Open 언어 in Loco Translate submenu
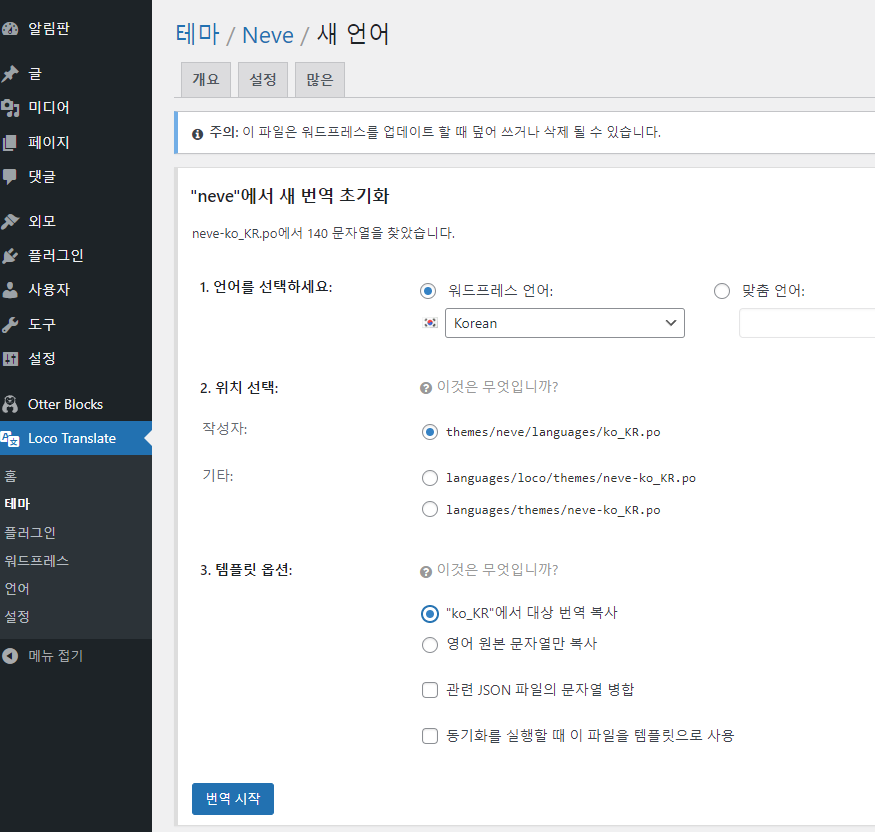Viewport: 875px width, 832px height. click(x=17, y=588)
